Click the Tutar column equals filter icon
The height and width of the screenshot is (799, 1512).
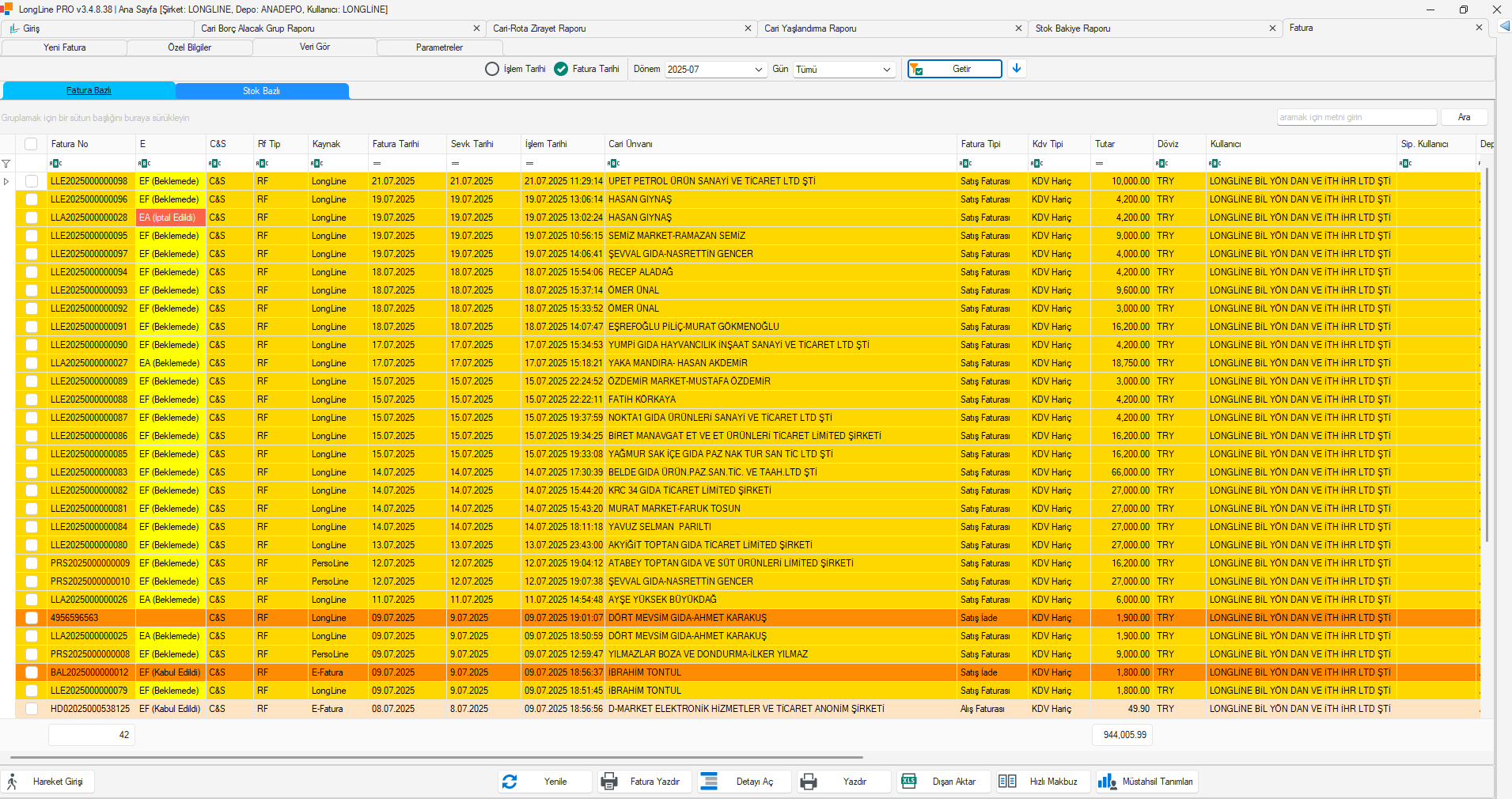click(1099, 163)
